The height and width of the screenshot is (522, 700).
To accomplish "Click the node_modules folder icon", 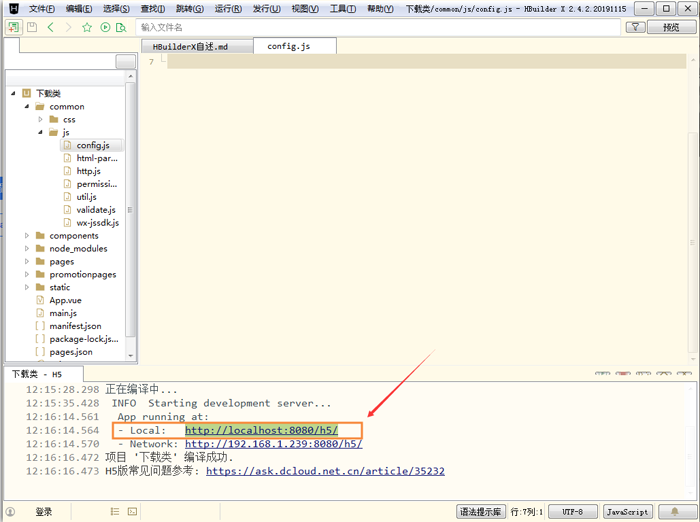I will (40, 248).
